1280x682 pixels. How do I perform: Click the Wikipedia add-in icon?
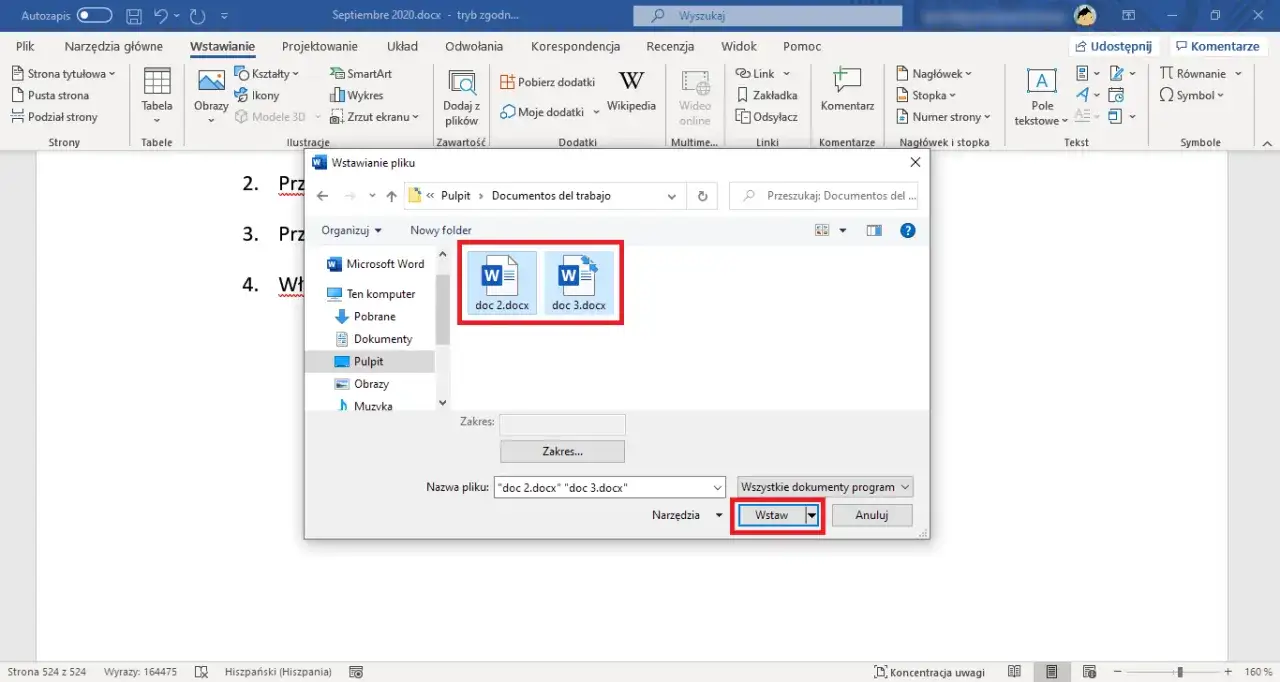coord(631,83)
